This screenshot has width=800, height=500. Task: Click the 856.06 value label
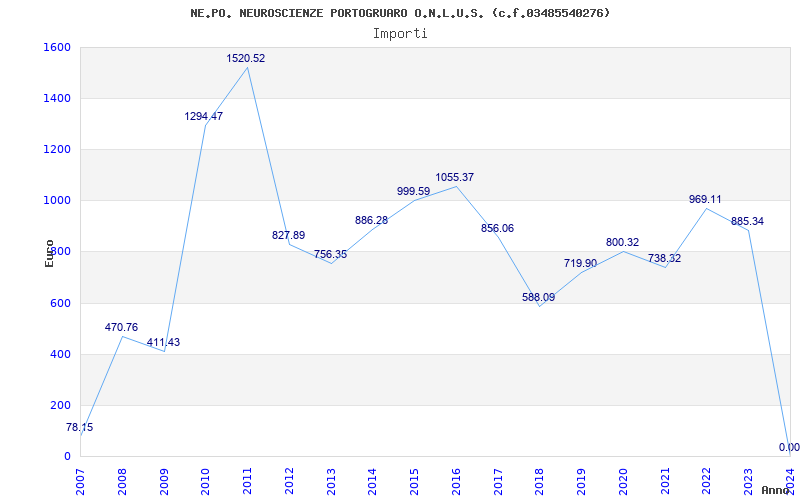click(x=497, y=229)
